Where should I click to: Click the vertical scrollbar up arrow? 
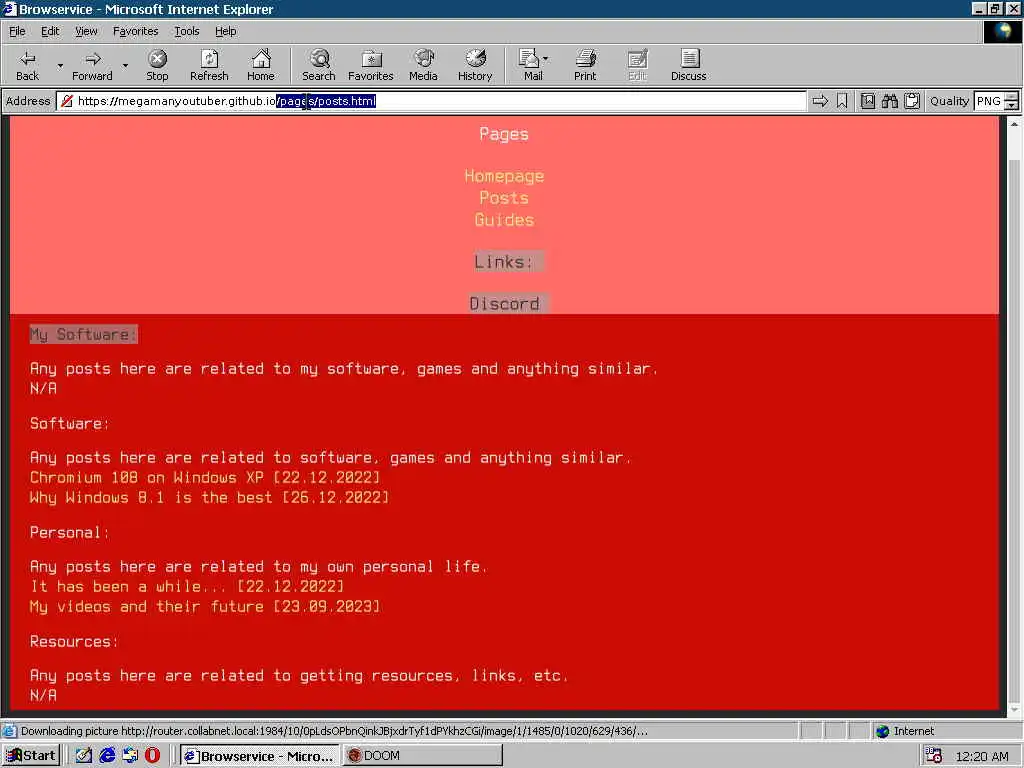(x=1014, y=123)
